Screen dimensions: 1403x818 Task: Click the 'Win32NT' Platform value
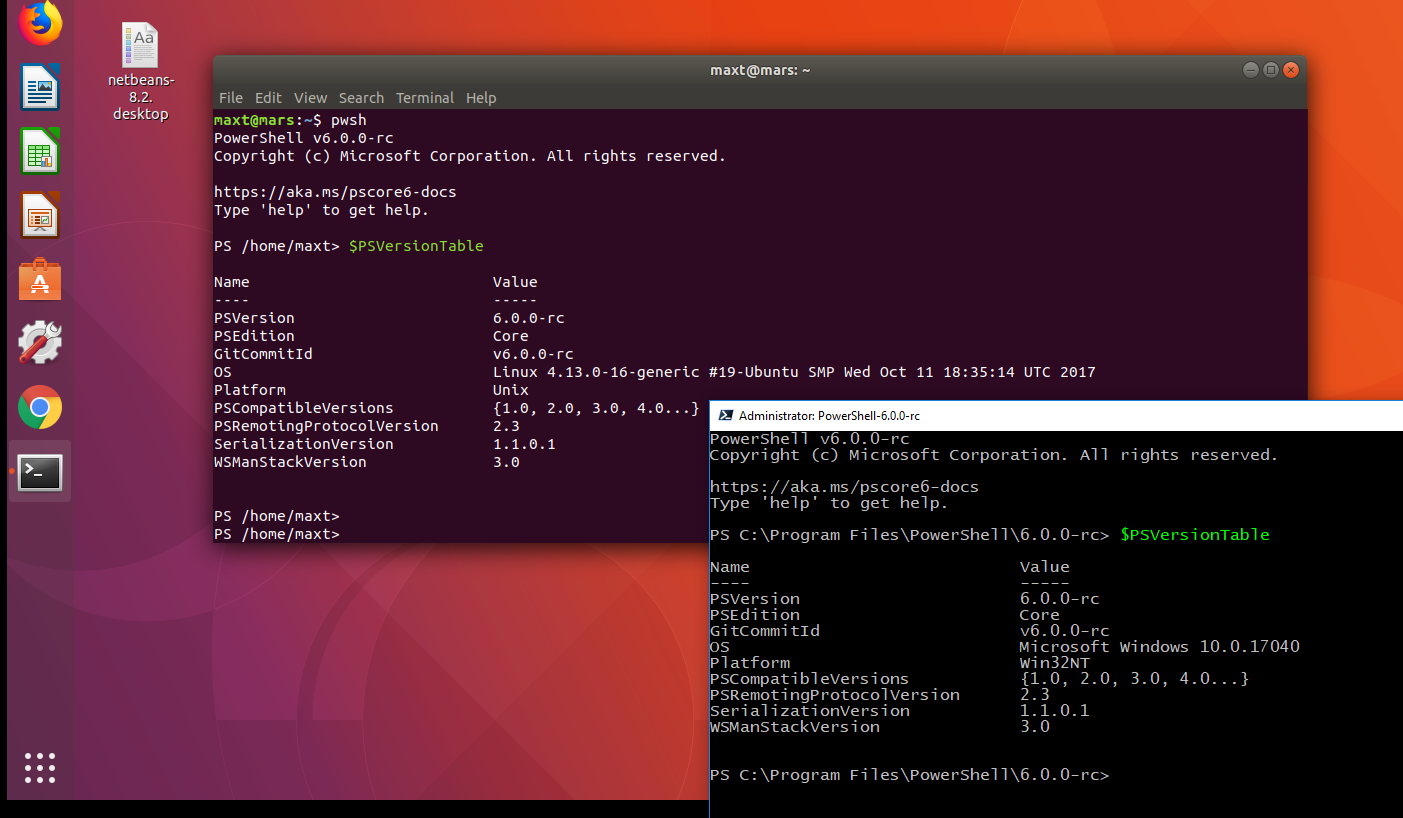click(x=1055, y=663)
